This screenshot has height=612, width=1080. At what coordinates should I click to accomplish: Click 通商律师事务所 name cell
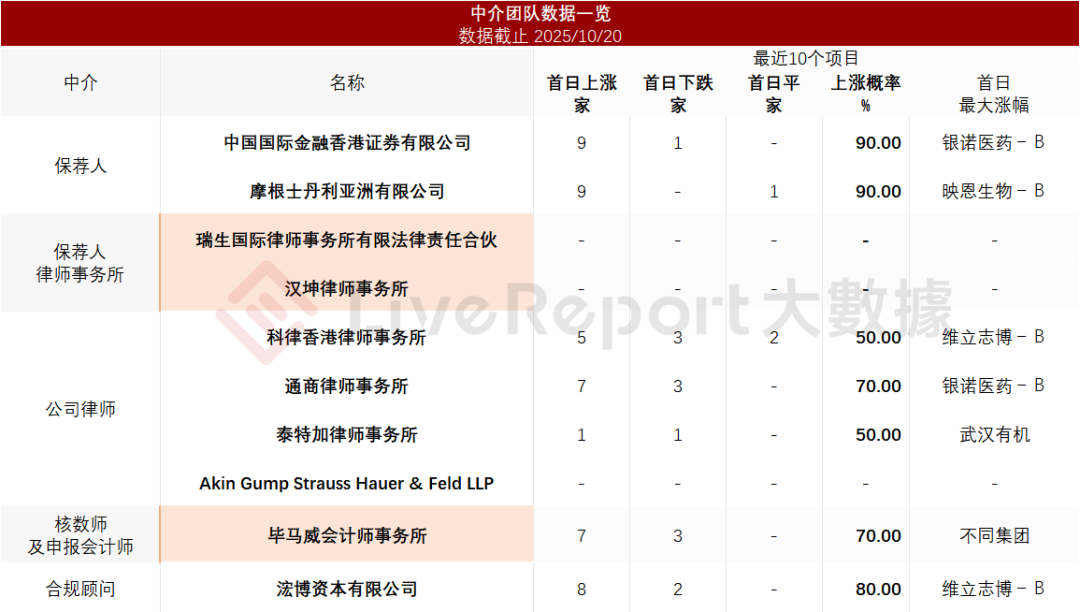coord(346,386)
